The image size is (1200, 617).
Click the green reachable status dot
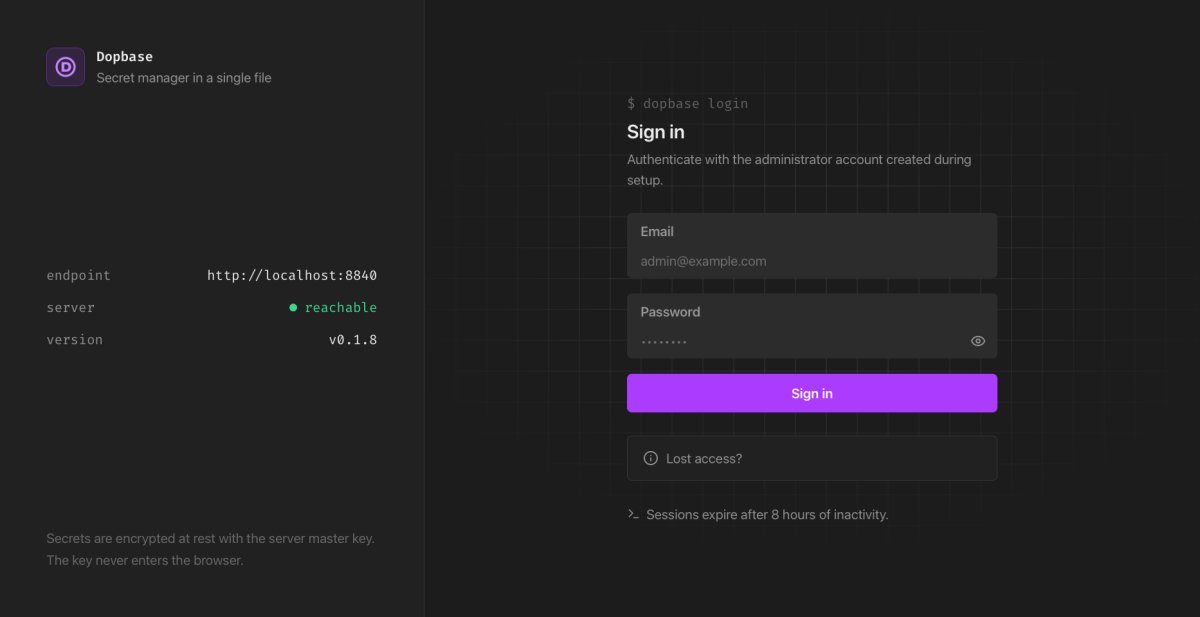click(293, 308)
